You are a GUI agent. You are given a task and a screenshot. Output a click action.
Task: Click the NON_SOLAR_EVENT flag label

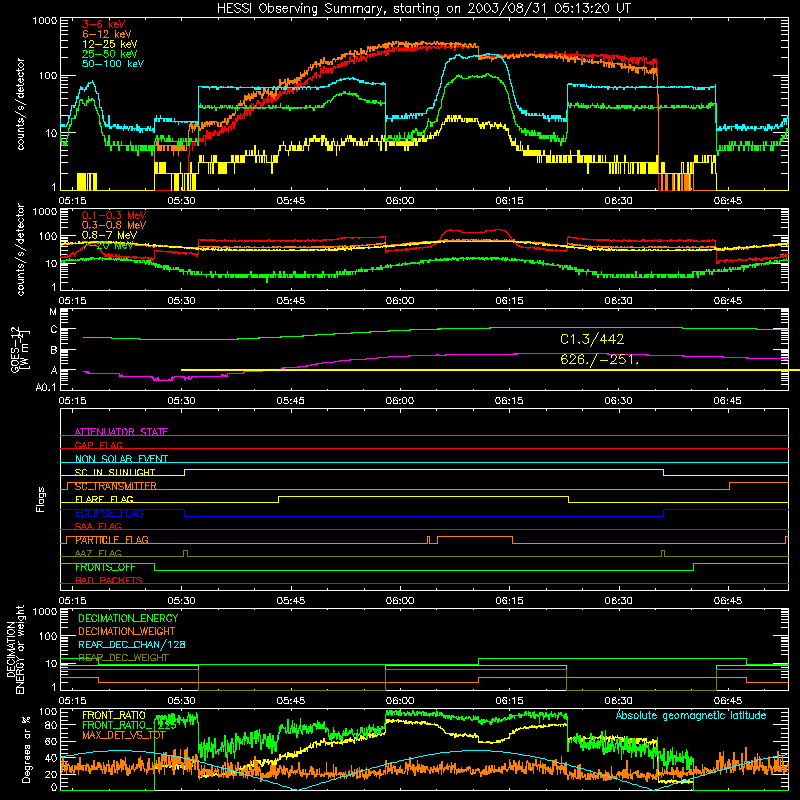coord(121,459)
